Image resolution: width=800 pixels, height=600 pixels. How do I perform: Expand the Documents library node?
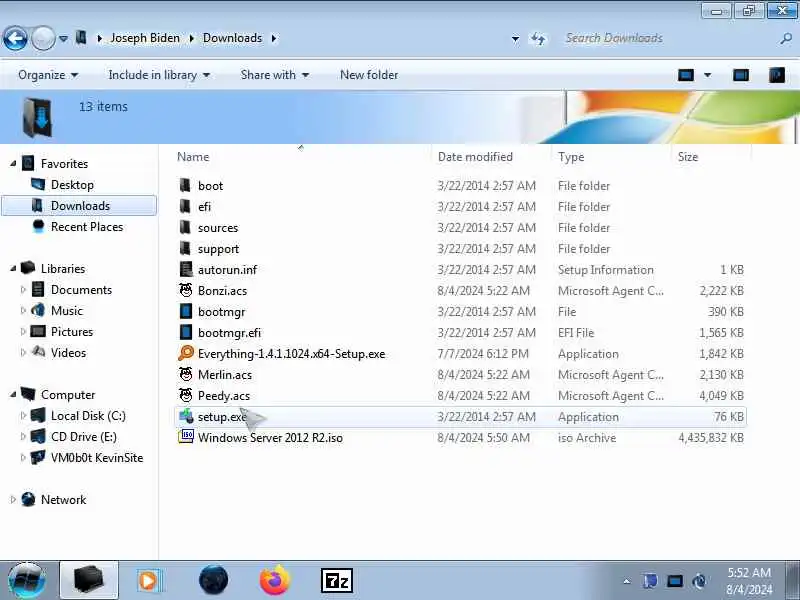pos(23,290)
